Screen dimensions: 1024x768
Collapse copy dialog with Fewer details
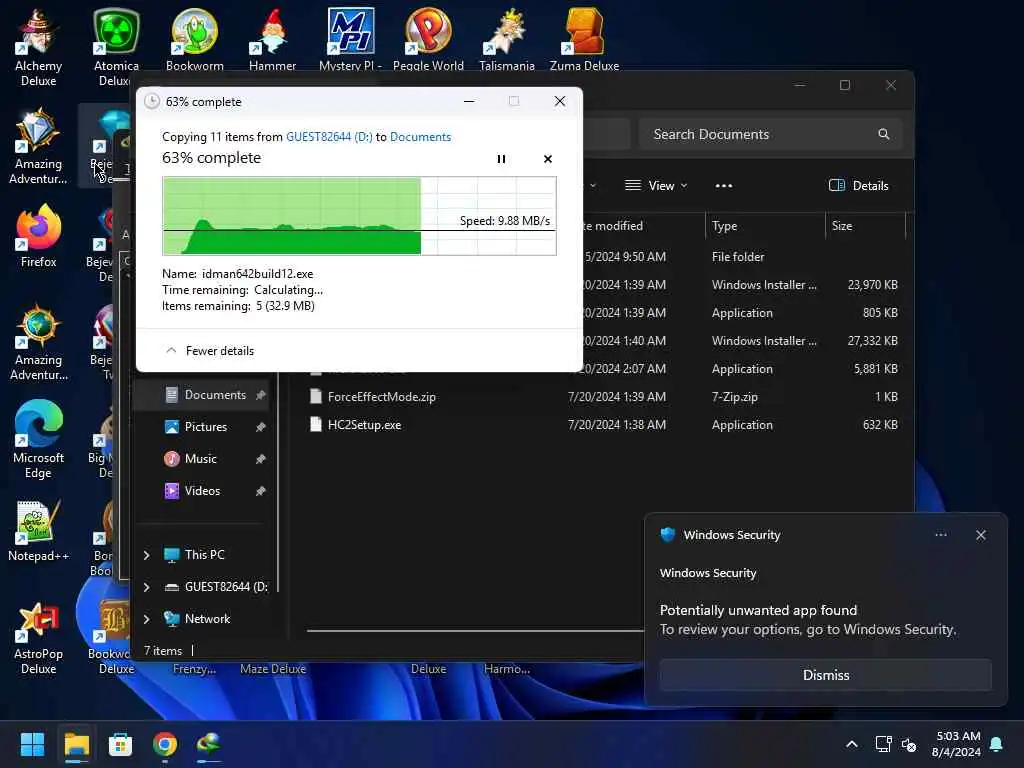pyautogui.click(x=210, y=351)
